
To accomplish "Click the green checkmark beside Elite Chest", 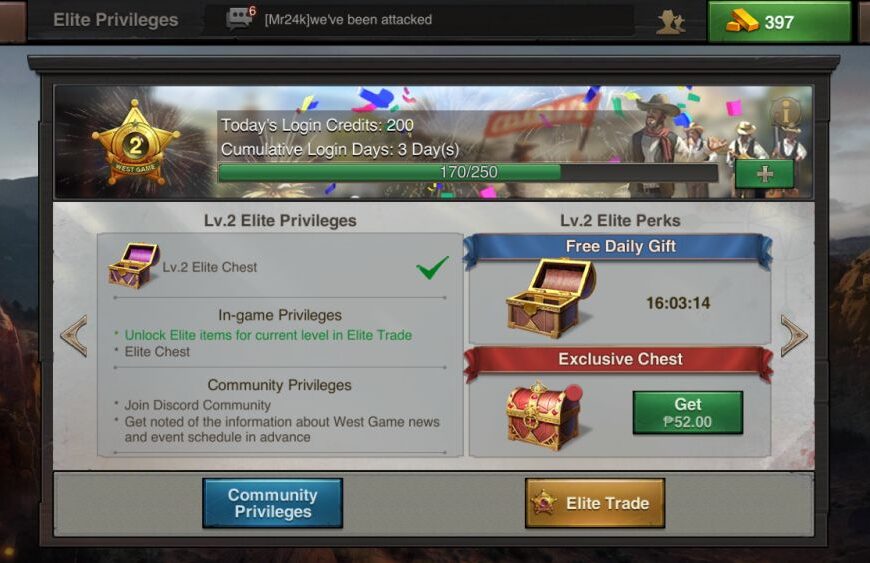I will pyautogui.click(x=432, y=267).
